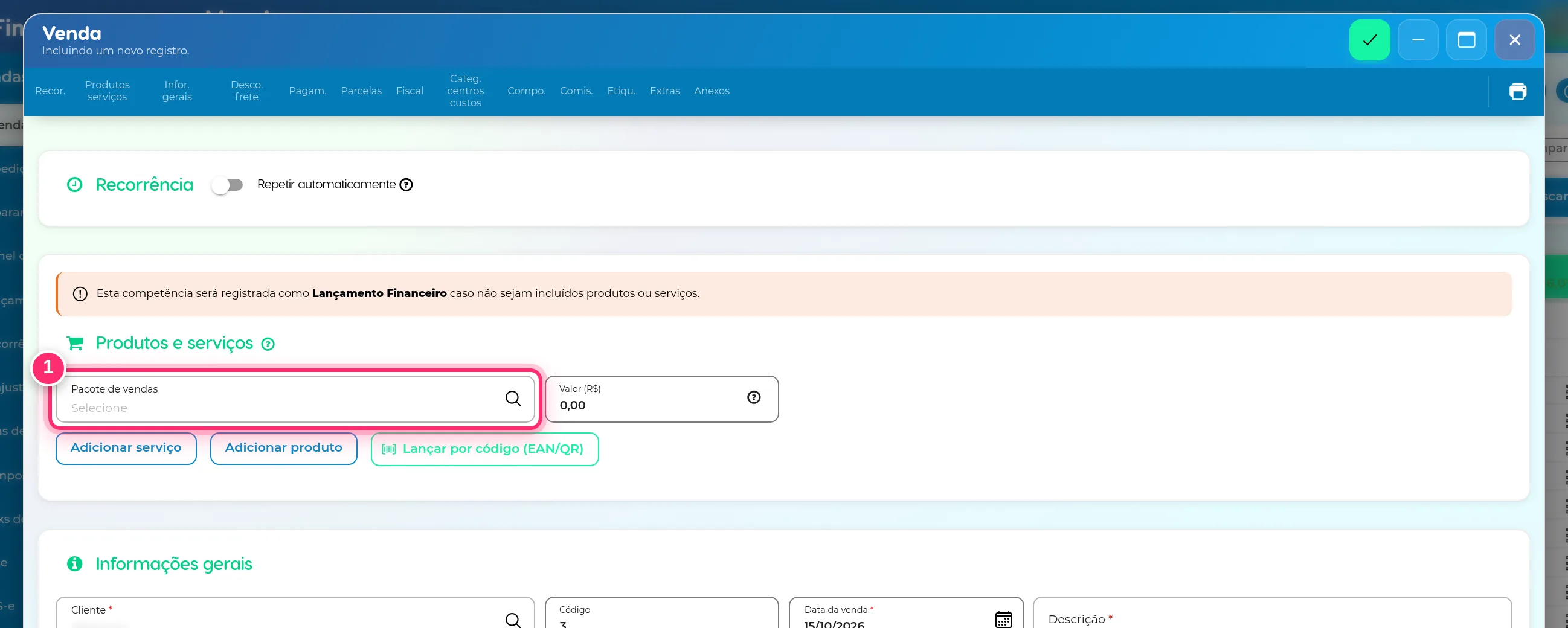Open search magnifier in Pacote de vendas
1568x628 pixels.
(x=513, y=399)
